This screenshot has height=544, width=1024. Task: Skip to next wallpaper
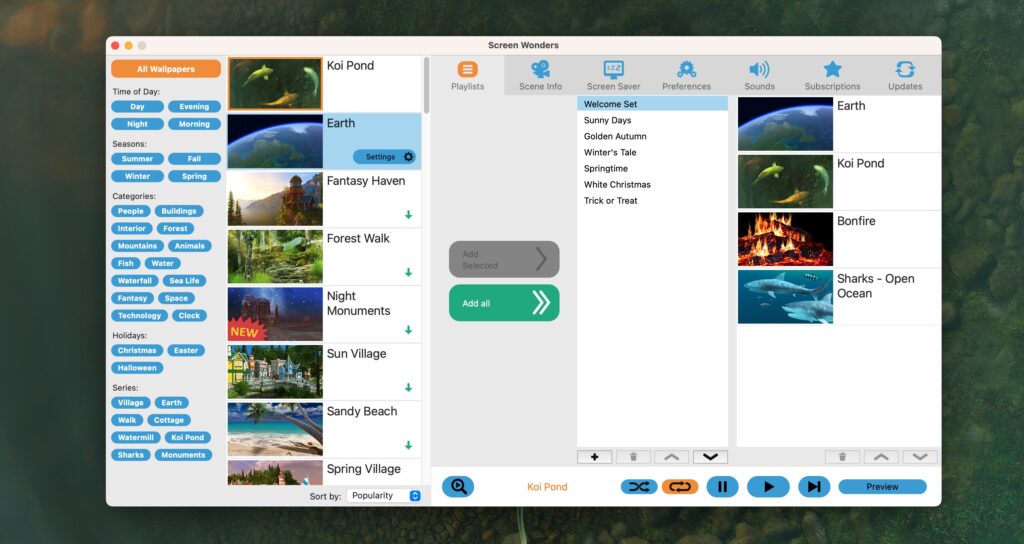click(x=814, y=487)
